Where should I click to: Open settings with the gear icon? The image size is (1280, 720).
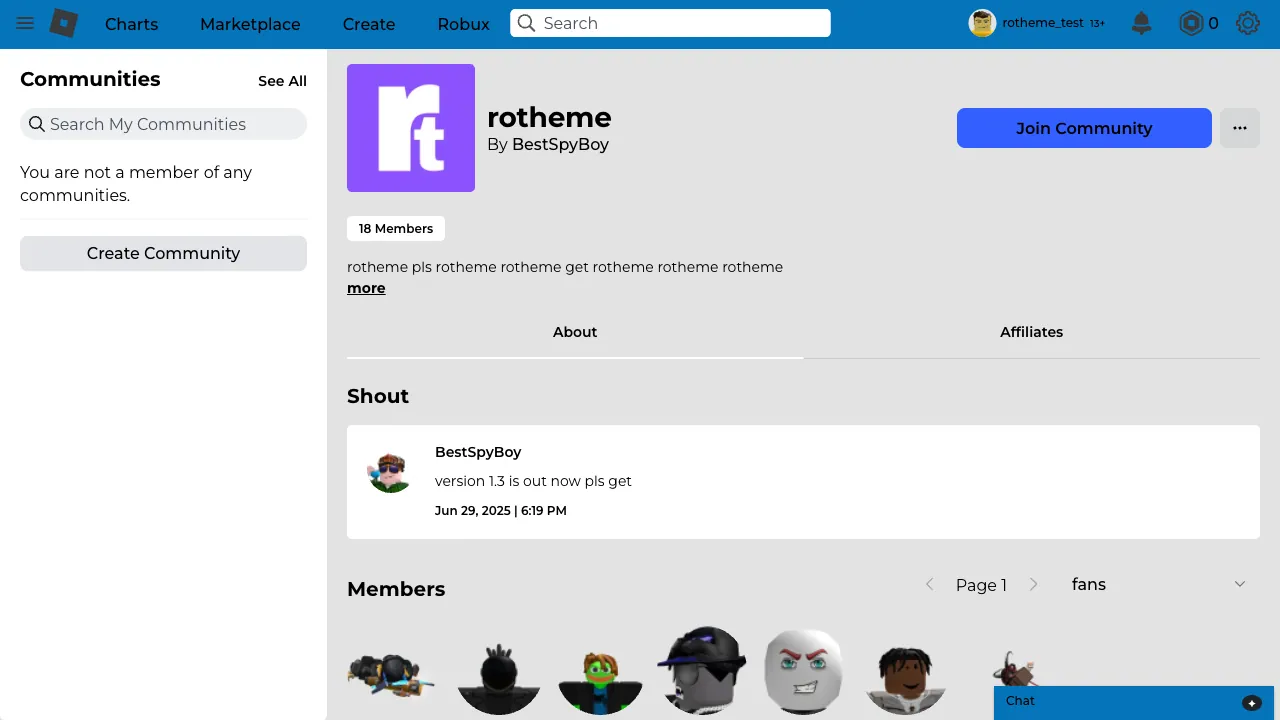click(x=1248, y=22)
